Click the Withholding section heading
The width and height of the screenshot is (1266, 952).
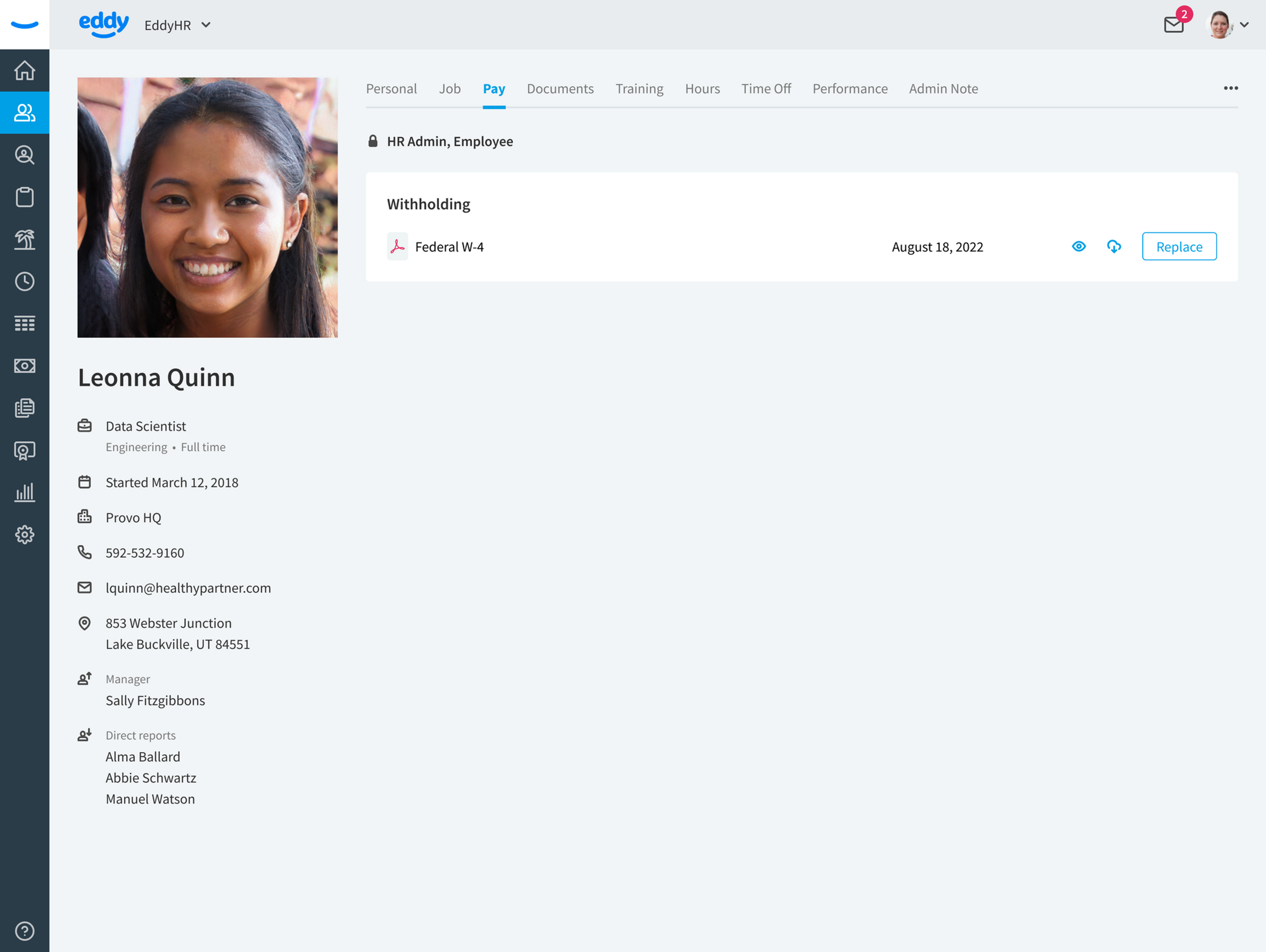coord(429,204)
